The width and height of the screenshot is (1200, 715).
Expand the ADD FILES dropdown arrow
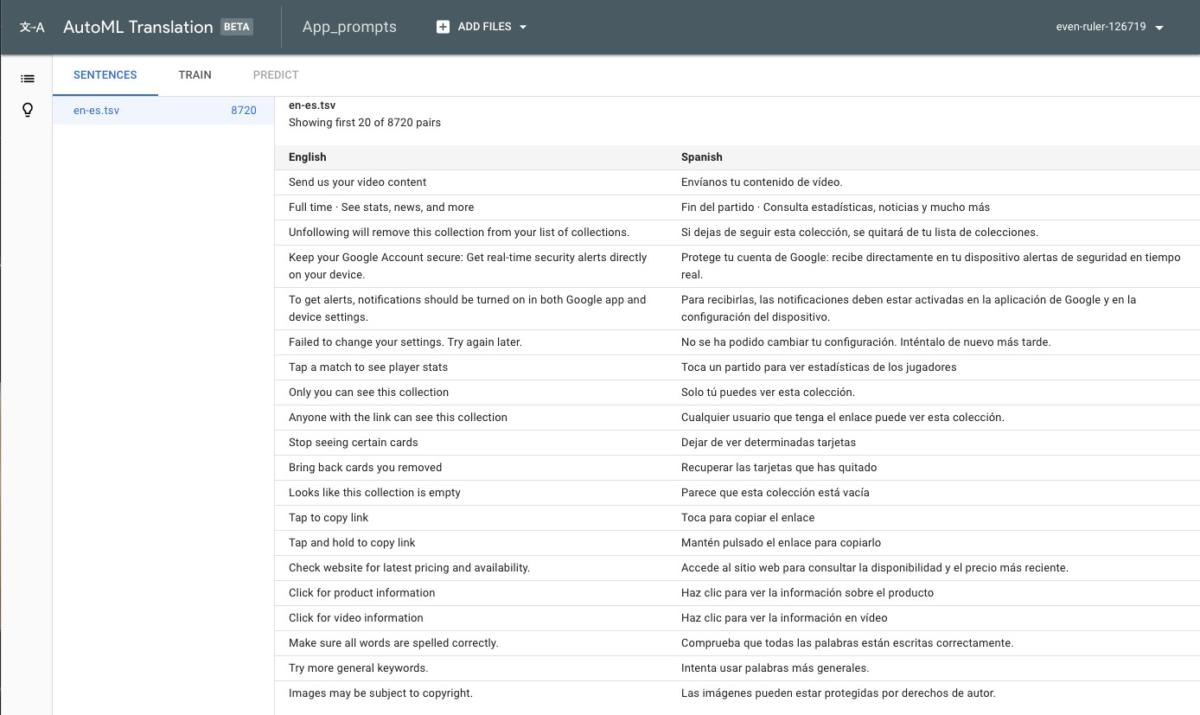coord(523,27)
